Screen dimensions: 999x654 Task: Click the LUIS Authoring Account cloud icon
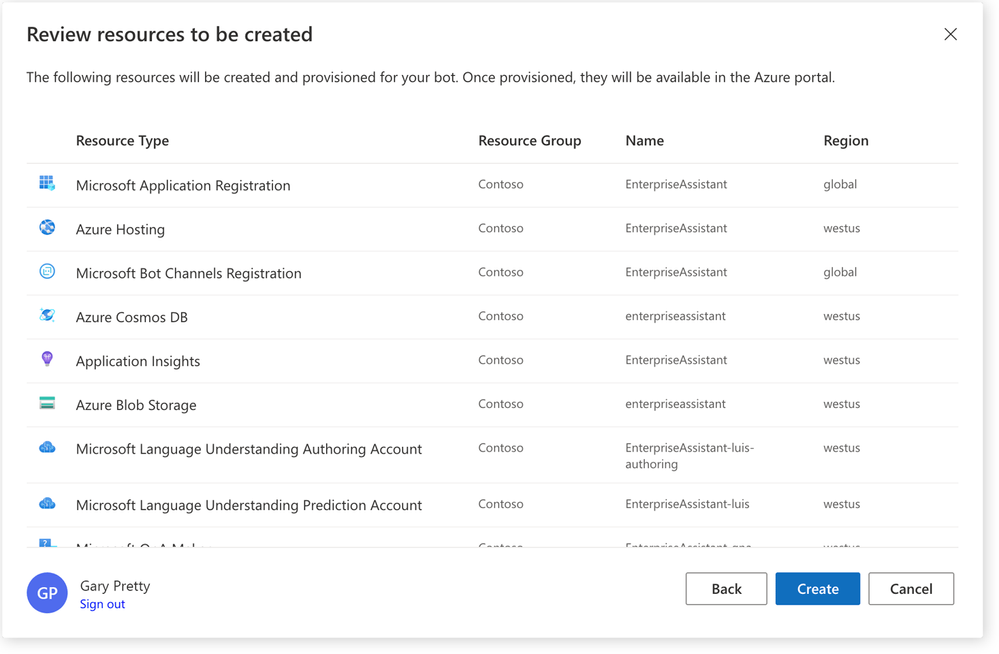coord(47,447)
